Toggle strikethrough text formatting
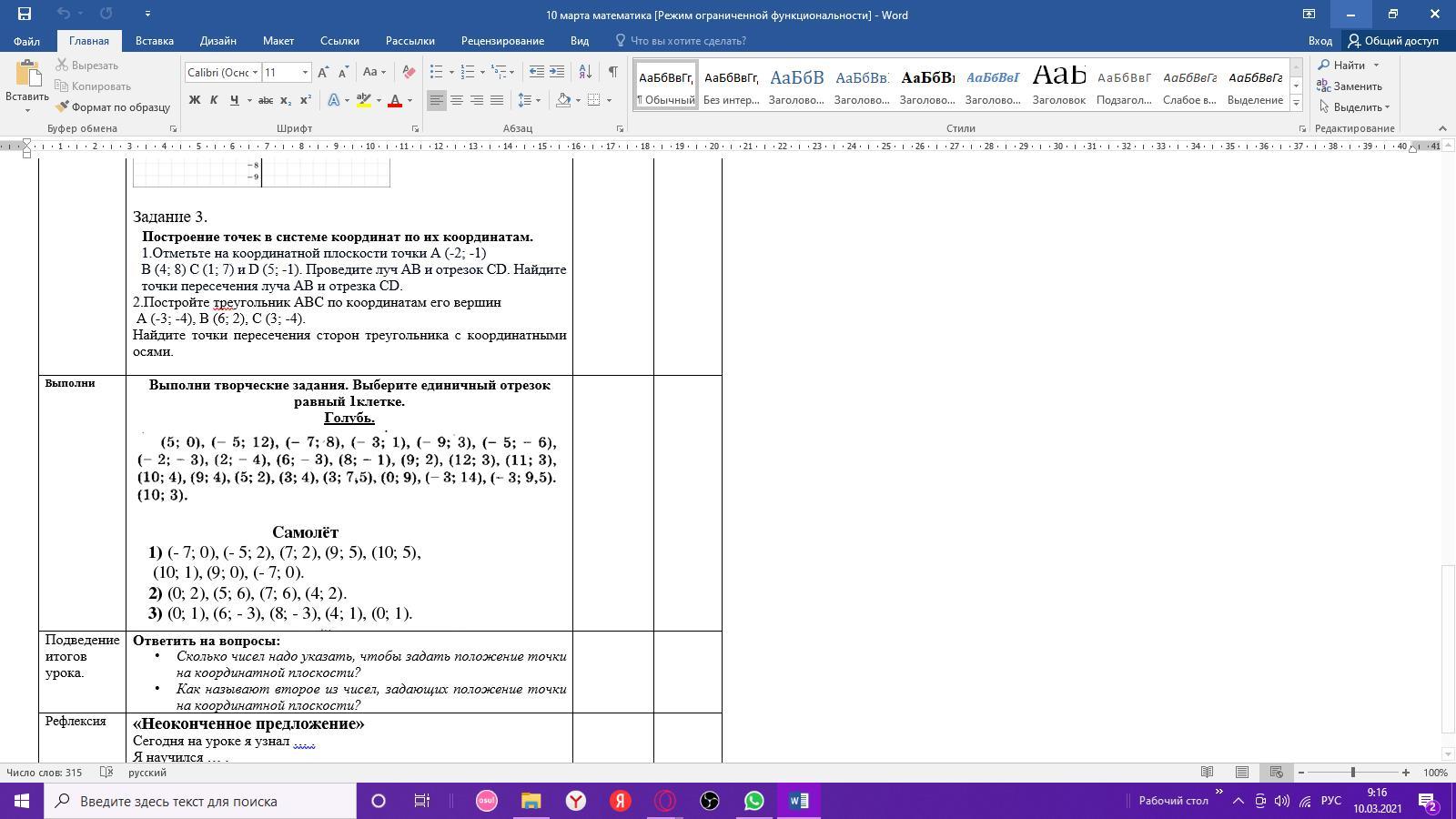 [x=265, y=100]
